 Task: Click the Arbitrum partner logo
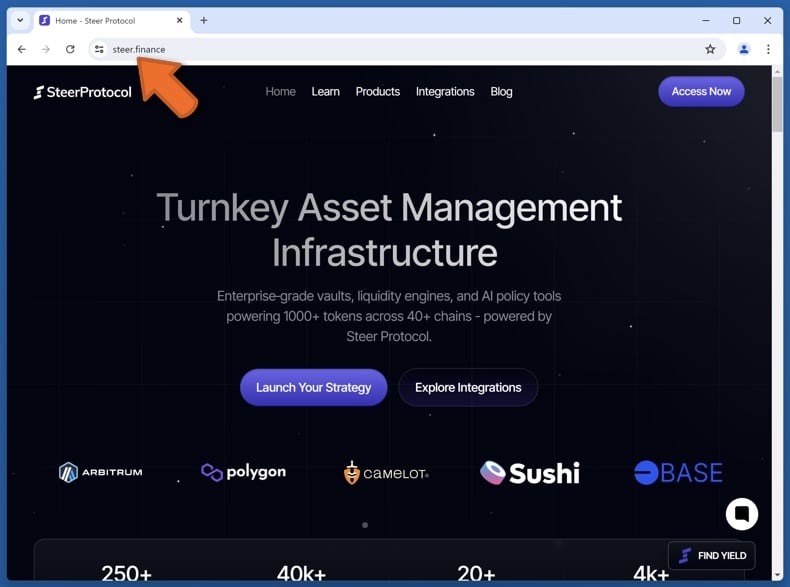101,473
